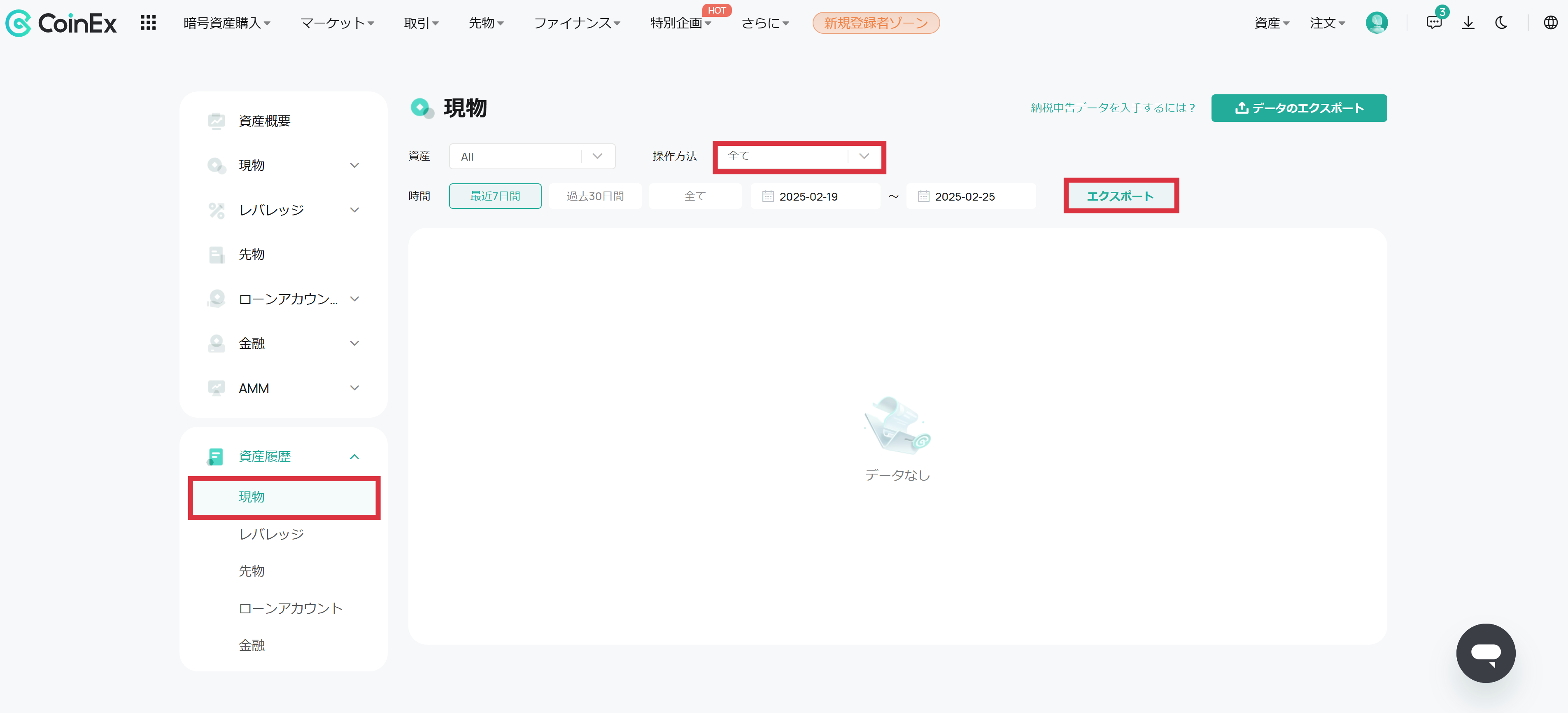The width and height of the screenshot is (1568, 713).
Task: Select the 最近7日間 time filter
Action: pos(495,196)
